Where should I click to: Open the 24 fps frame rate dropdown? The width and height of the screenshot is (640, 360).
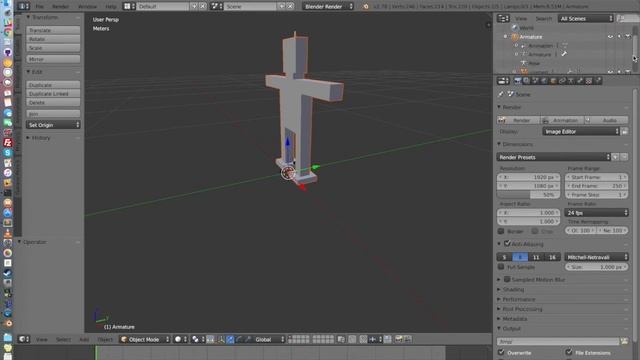coord(596,213)
